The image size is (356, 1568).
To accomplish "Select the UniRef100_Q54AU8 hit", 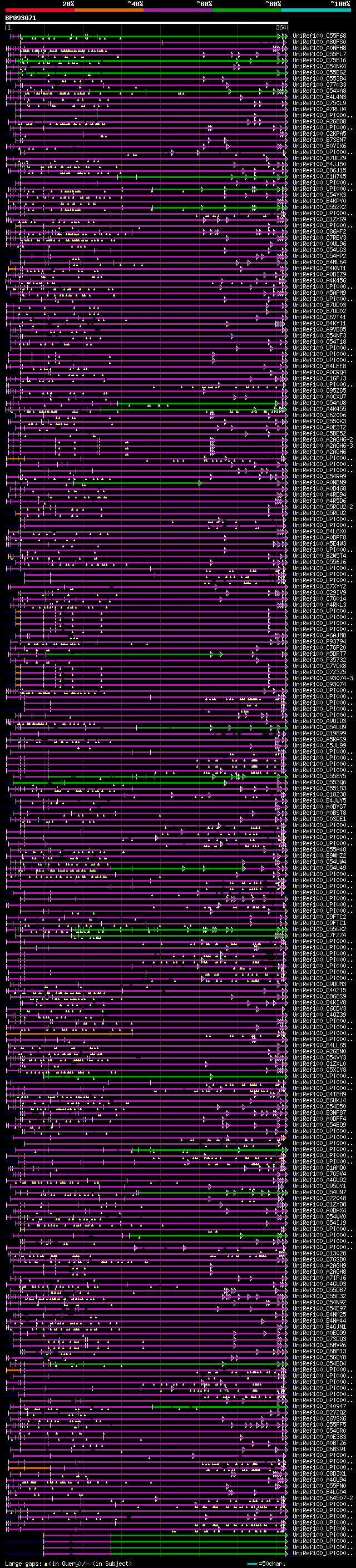I will tap(319, 403).
